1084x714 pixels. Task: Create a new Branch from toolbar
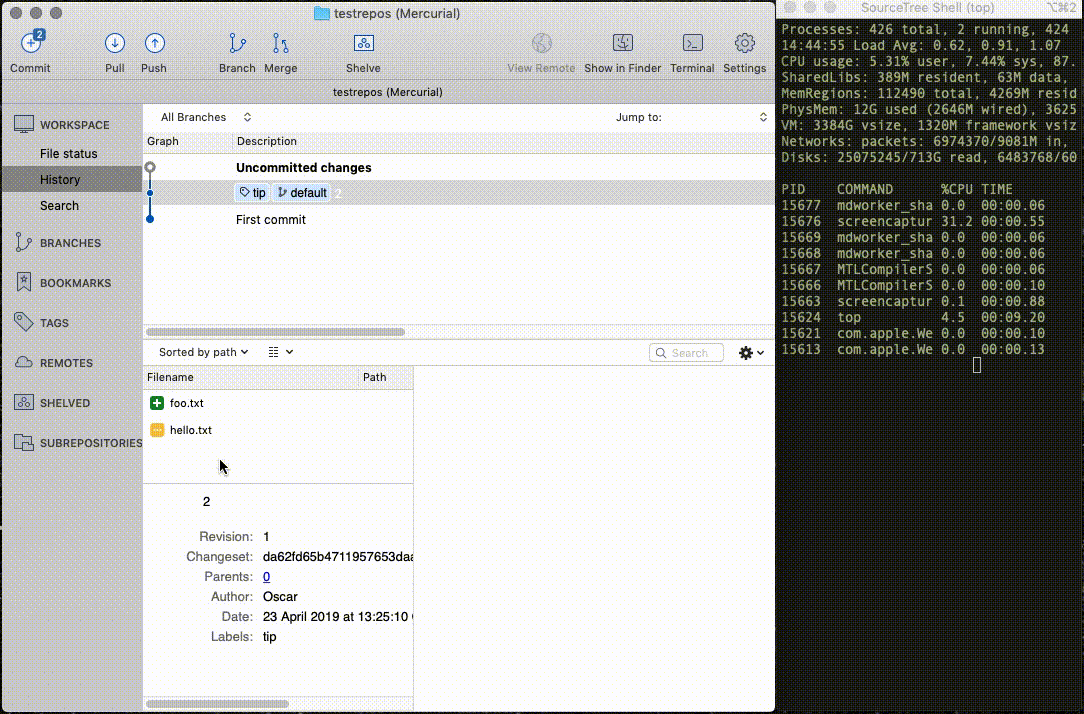237,43
